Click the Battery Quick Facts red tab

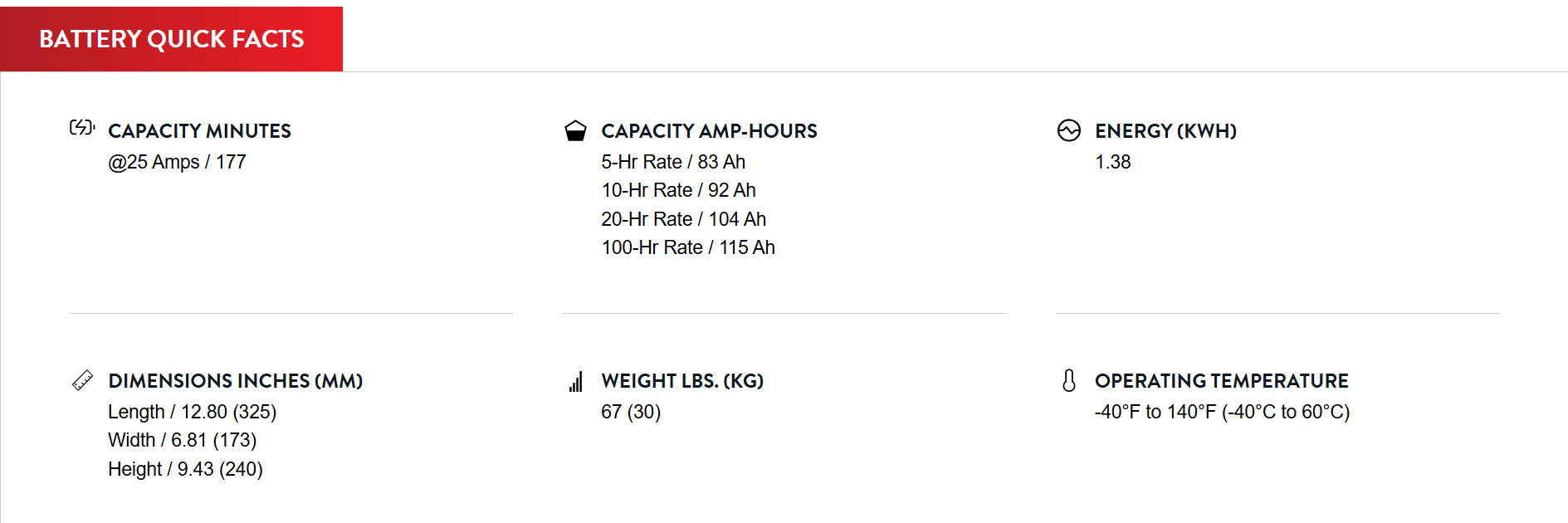tap(171, 39)
